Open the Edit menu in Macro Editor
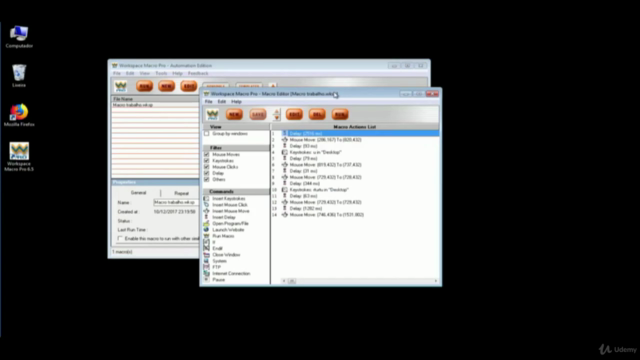The height and width of the screenshot is (360, 640). pos(222,102)
